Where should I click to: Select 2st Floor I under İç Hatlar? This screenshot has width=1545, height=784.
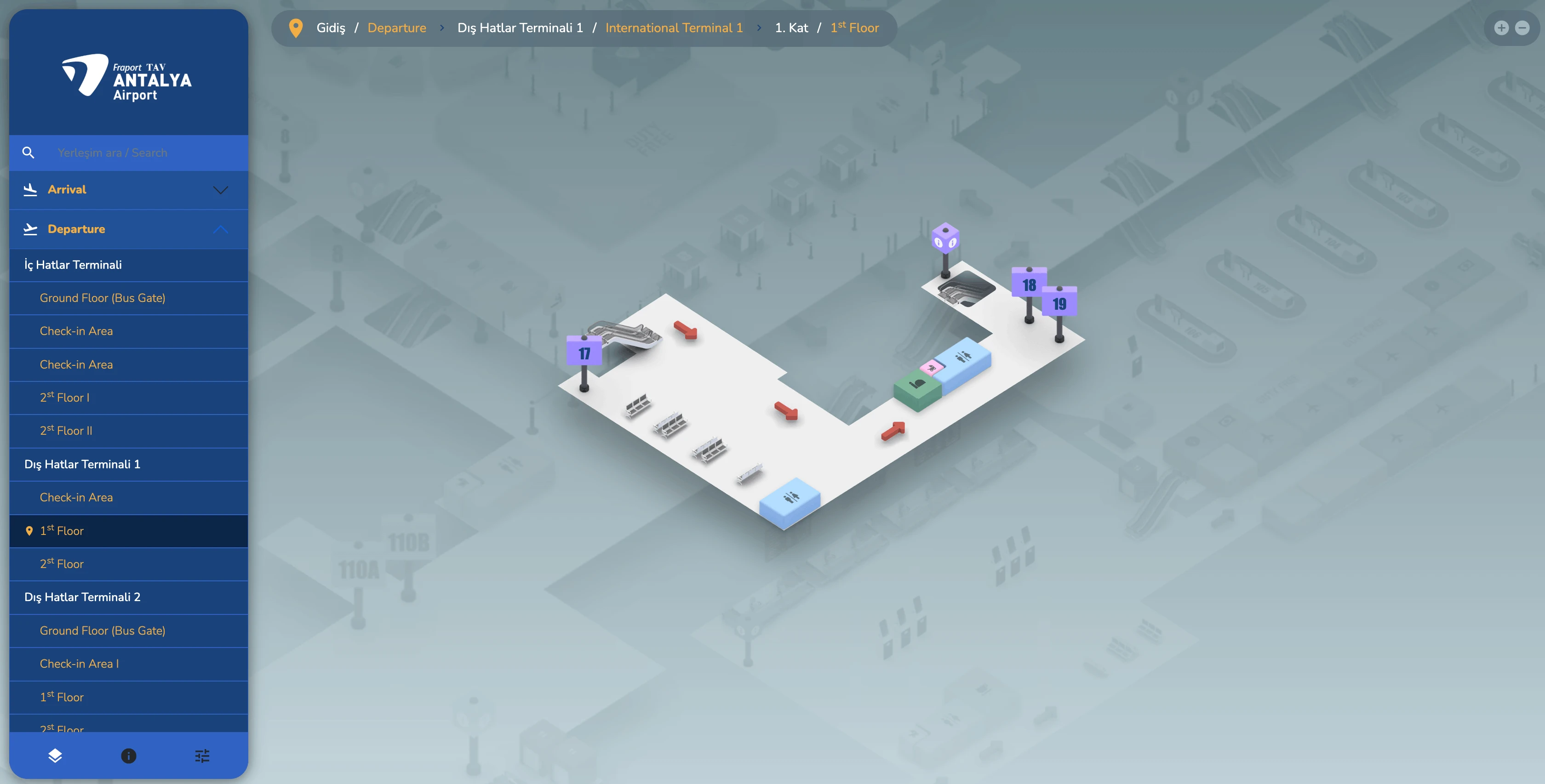[64, 398]
